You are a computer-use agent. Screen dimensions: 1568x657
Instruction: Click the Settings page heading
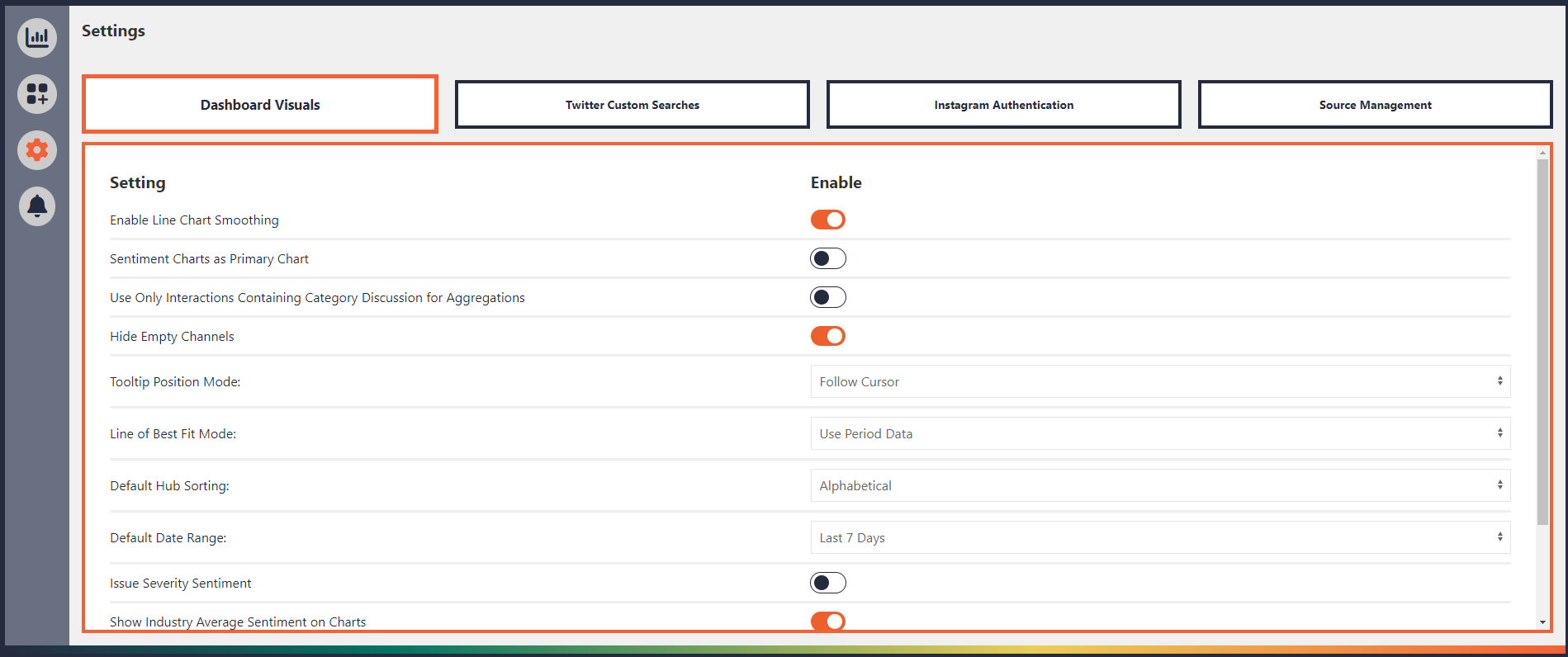click(x=113, y=31)
